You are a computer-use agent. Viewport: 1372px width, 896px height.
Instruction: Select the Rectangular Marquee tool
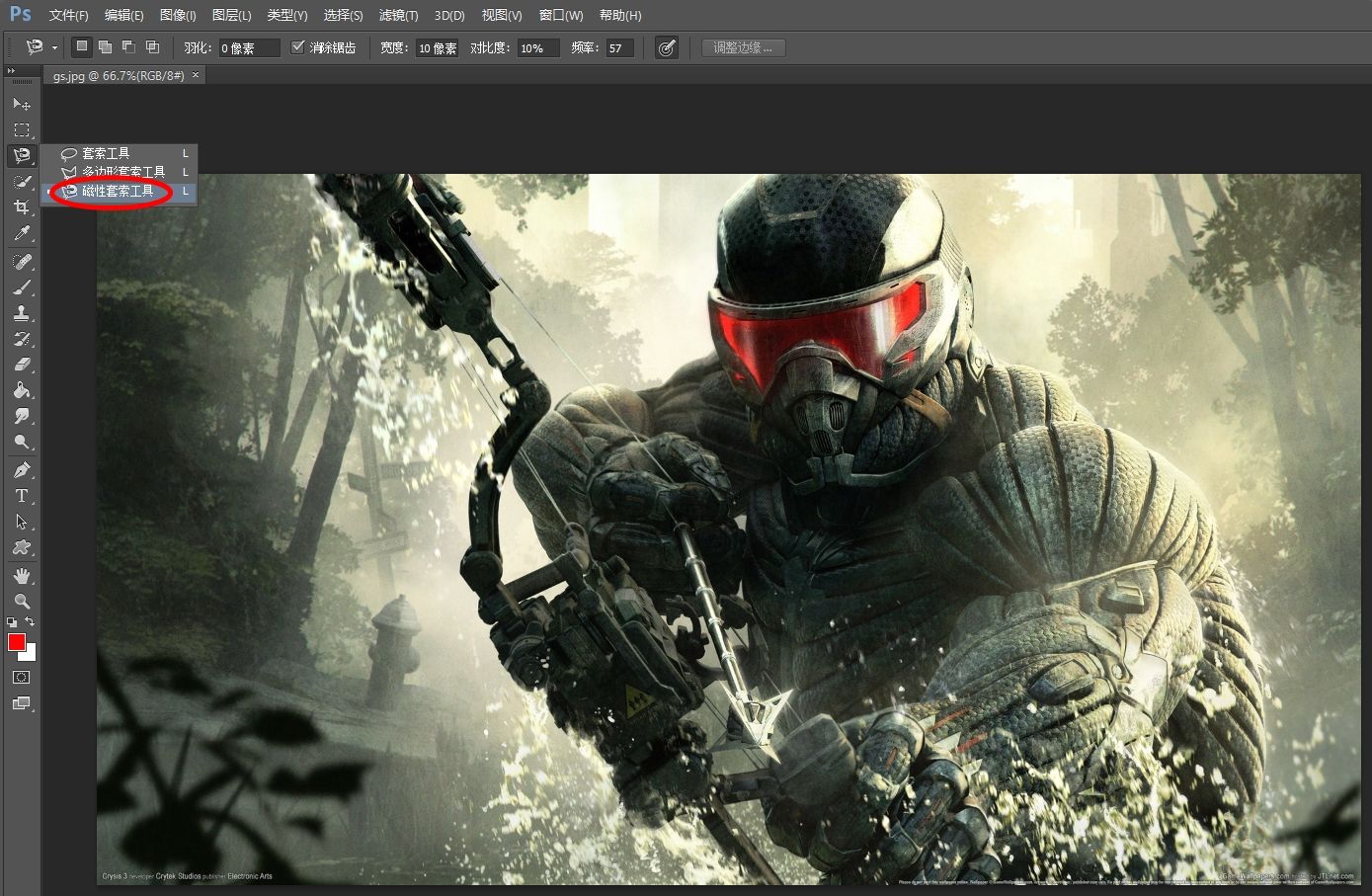click(21, 129)
